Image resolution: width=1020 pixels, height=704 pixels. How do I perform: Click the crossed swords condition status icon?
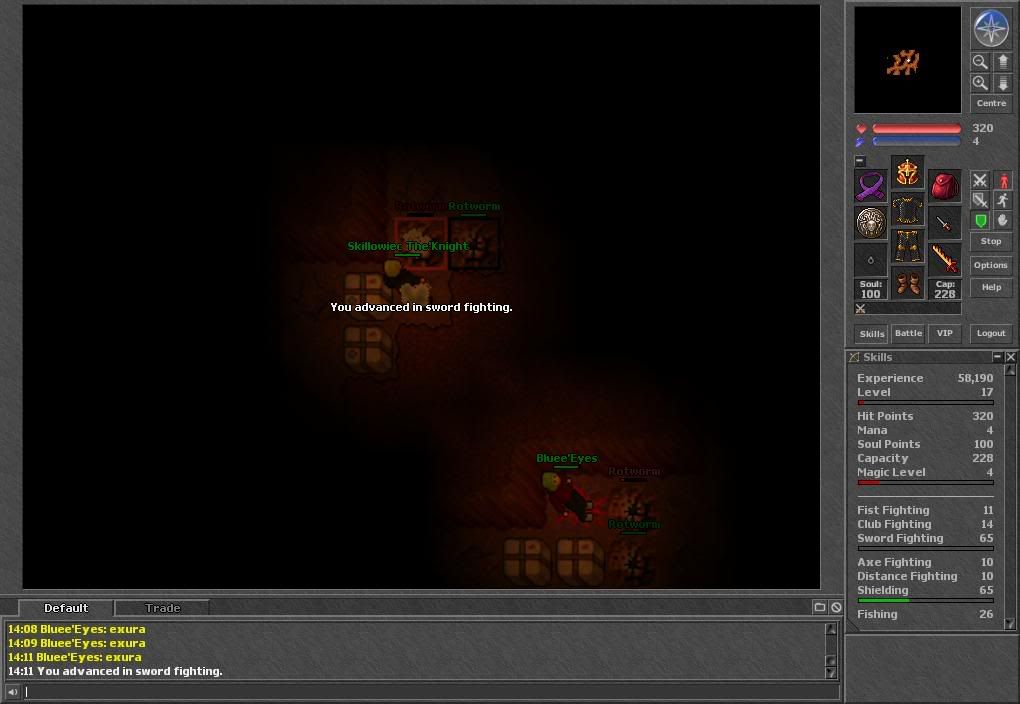click(860, 309)
